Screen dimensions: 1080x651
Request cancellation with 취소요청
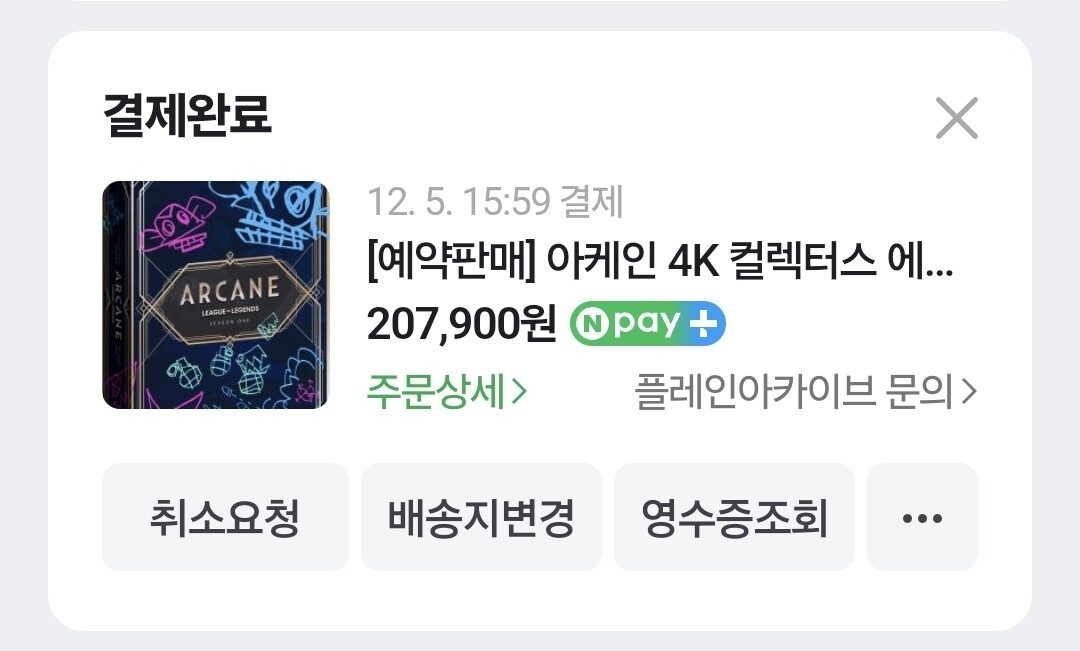[x=225, y=517]
